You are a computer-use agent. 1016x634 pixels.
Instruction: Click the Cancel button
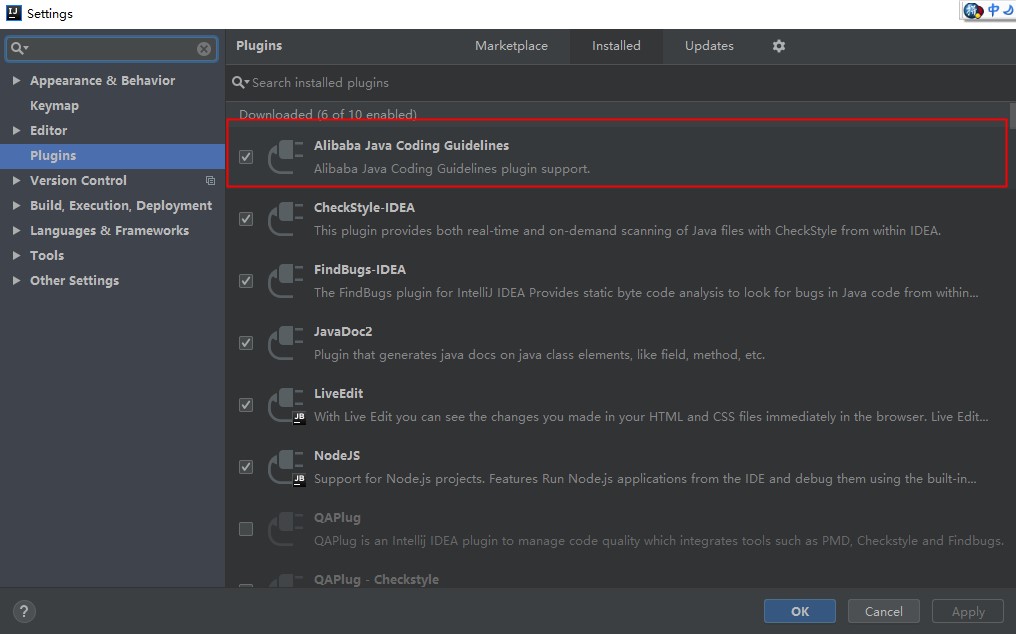click(883, 611)
